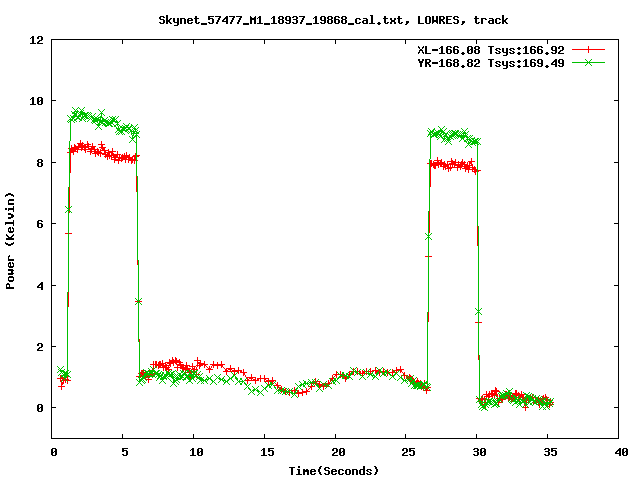The image size is (640, 480).
Task: Click y-axis tick label "12"
Action: (x=36, y=40)
